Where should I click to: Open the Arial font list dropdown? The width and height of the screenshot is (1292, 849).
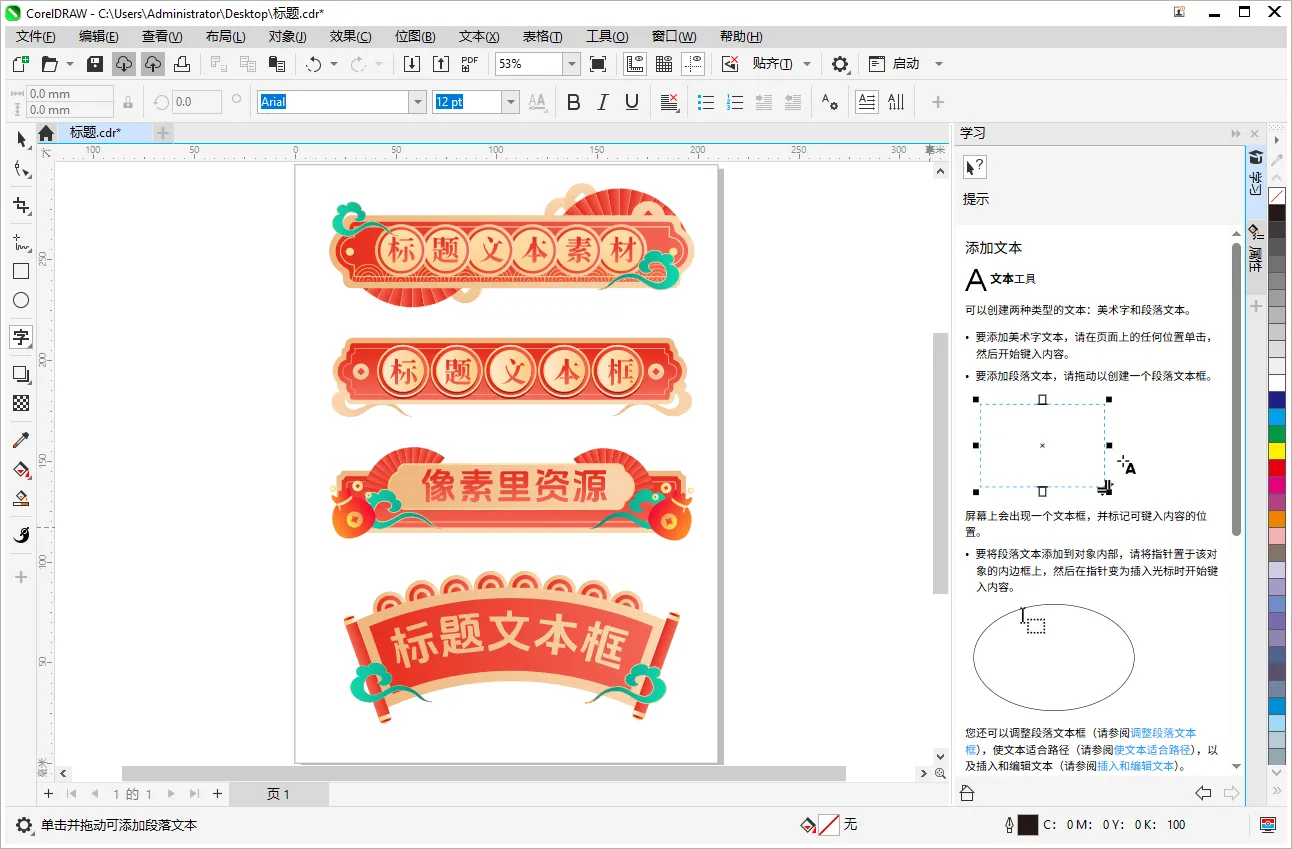tap(417, 102)
